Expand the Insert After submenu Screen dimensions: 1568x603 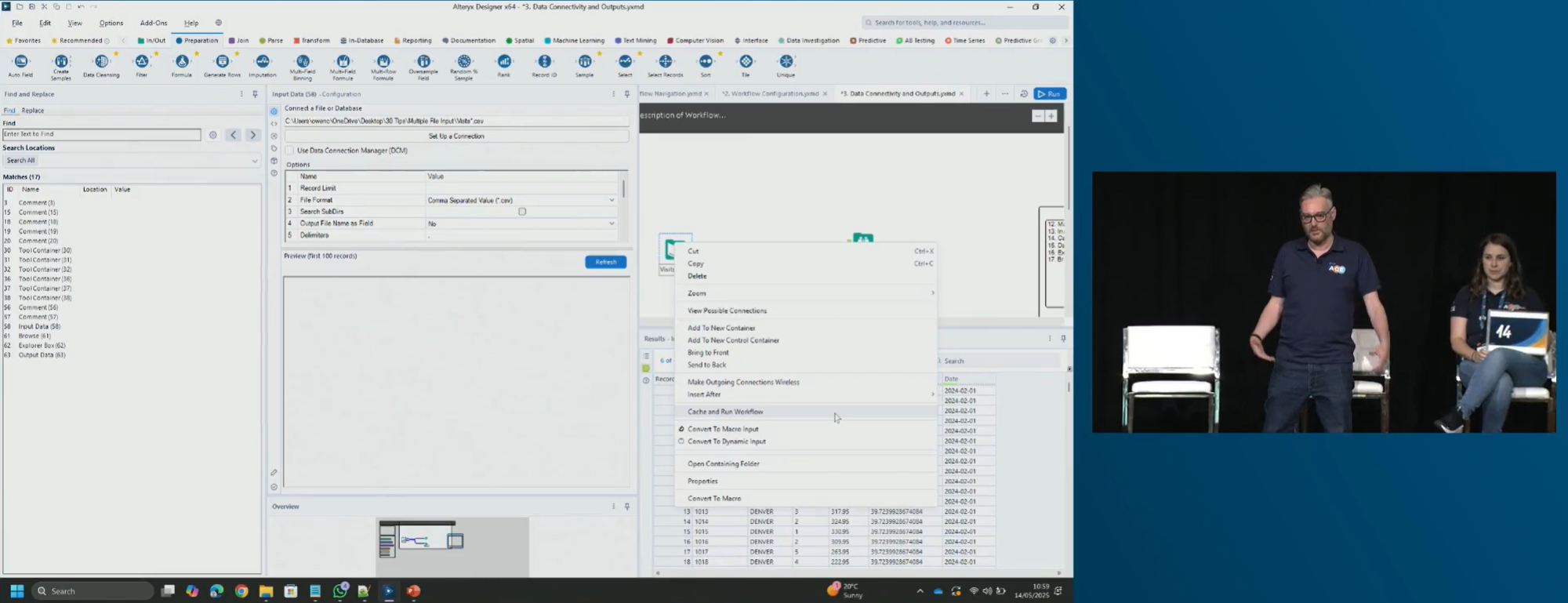click(x=932, y=394)
